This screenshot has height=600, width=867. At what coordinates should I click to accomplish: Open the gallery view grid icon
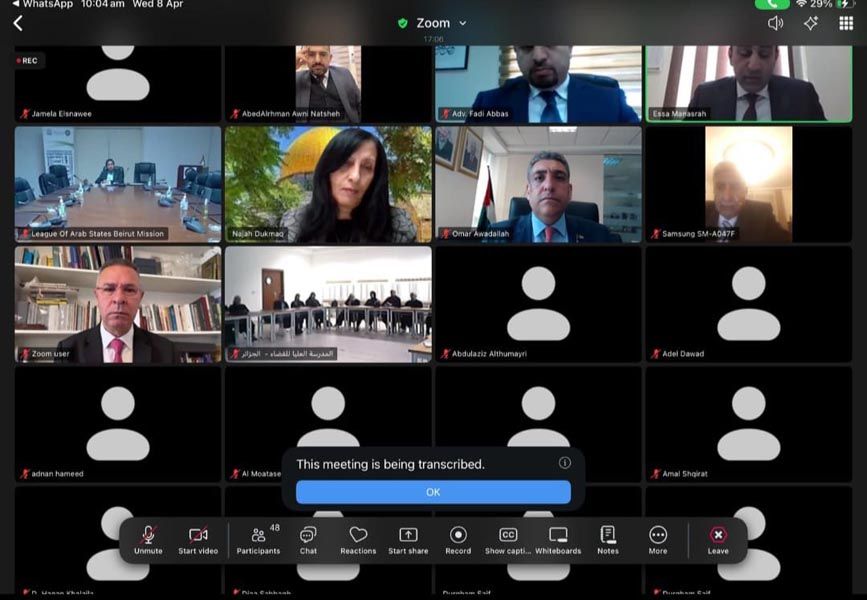(x=846, y=23)
